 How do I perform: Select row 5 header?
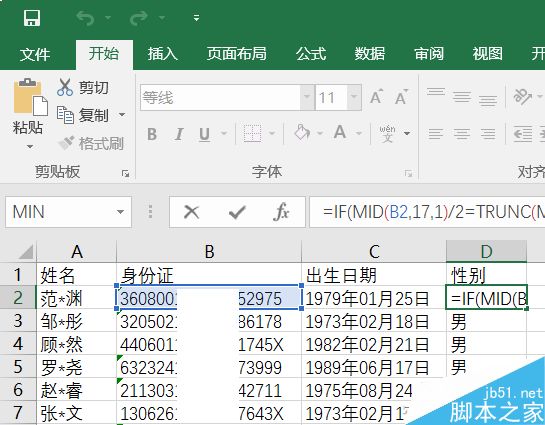pos(18,367)
